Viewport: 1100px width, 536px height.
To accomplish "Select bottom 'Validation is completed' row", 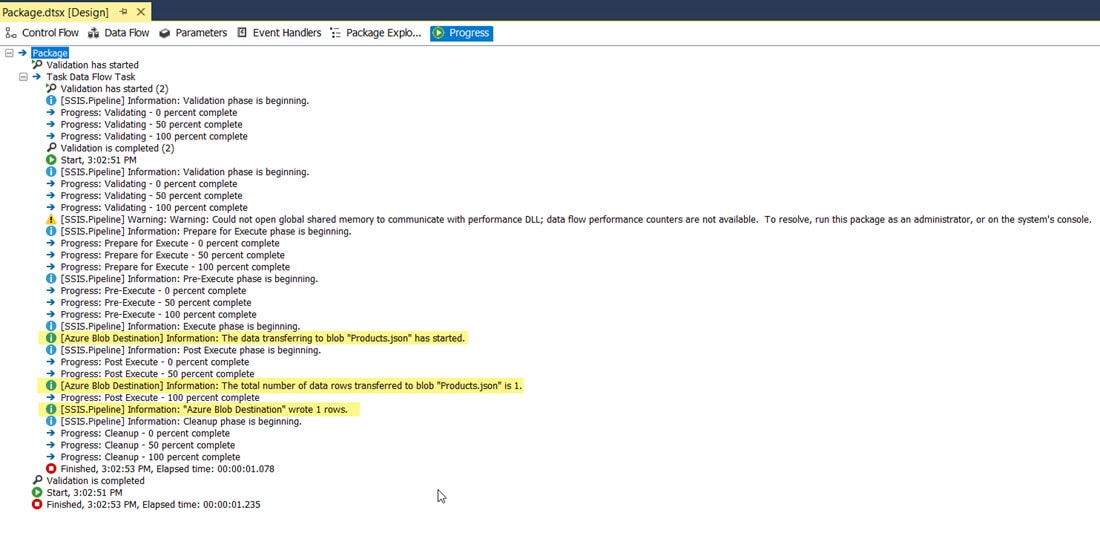I will pyautogui.click(x=95, y=481).
